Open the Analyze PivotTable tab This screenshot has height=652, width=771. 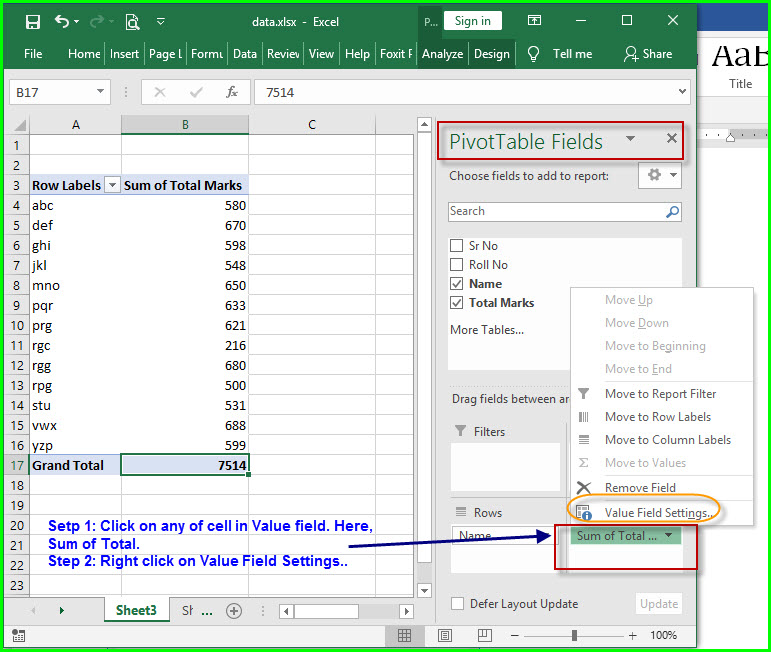(442, 54)
